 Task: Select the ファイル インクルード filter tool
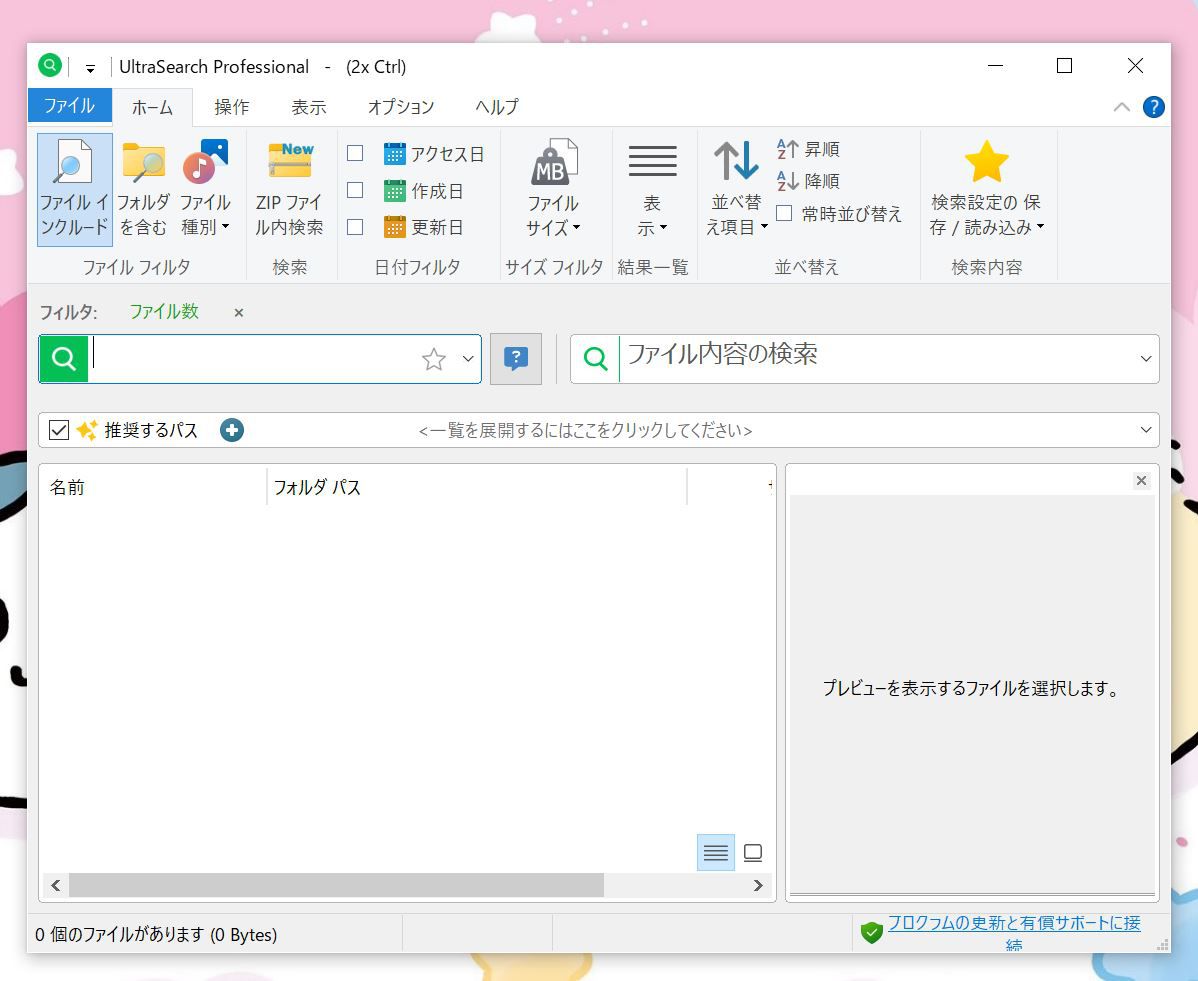[74, 190]
